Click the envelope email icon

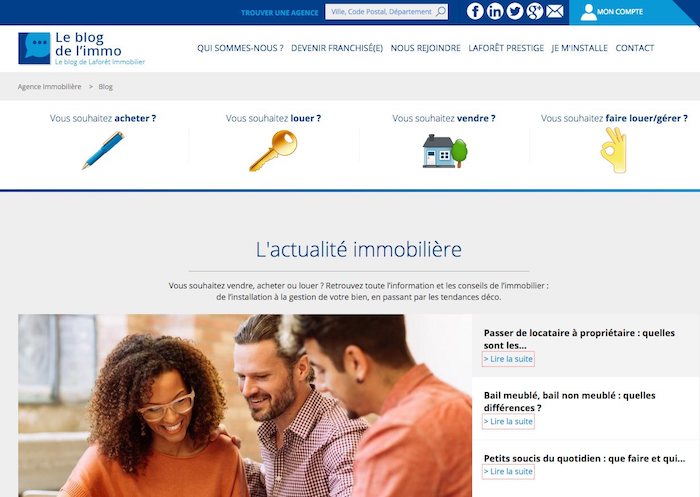(554, 11)
